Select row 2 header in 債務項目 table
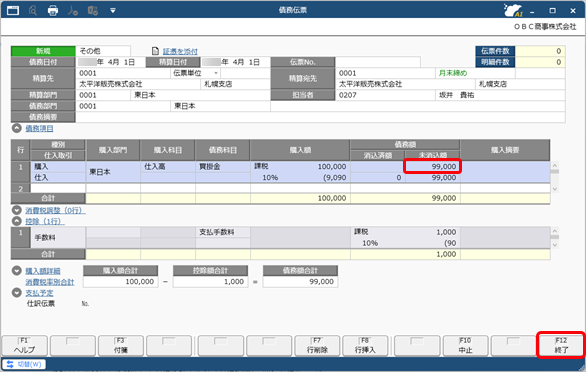 [21, 188]
